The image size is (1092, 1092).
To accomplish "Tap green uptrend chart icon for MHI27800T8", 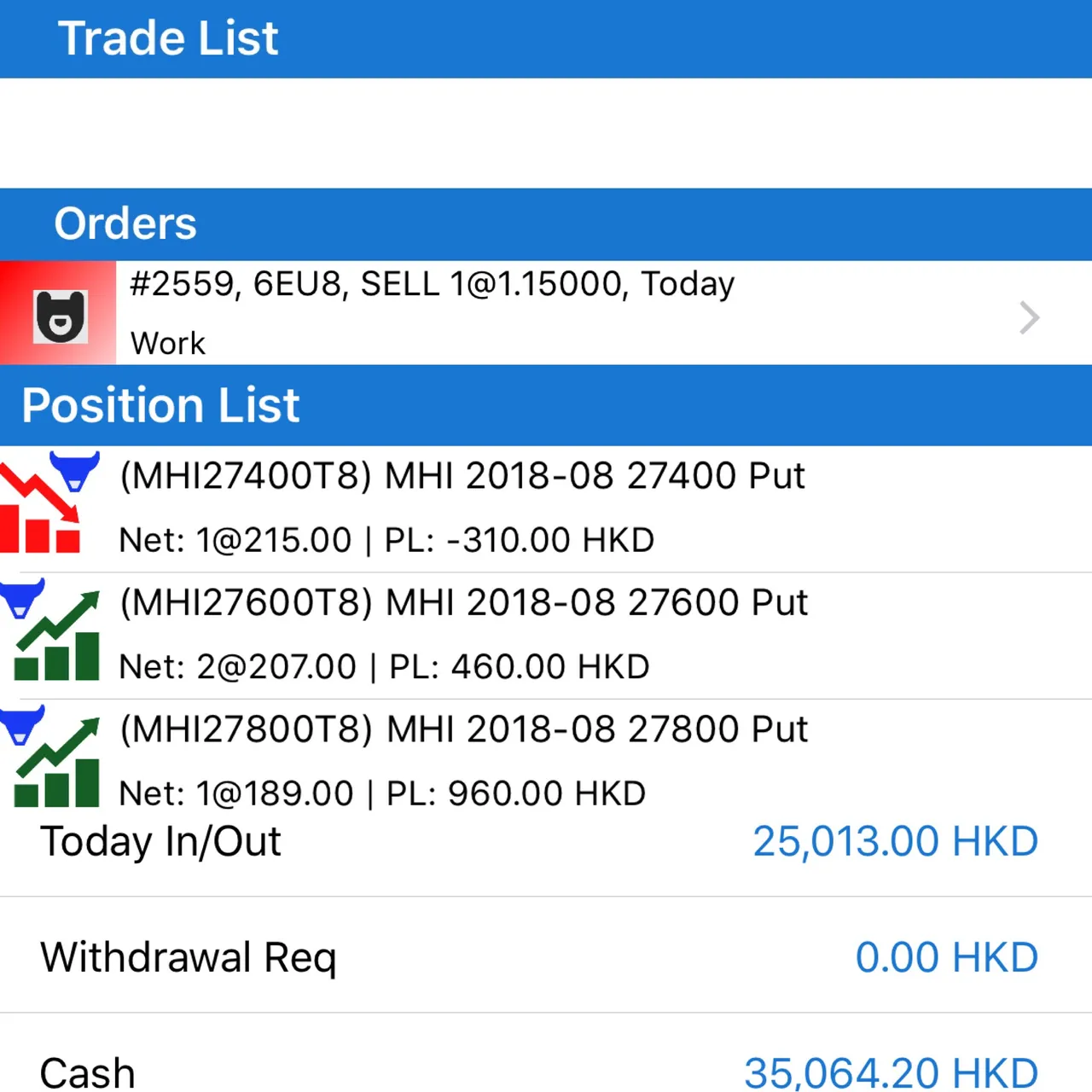I will pos(57,763).
